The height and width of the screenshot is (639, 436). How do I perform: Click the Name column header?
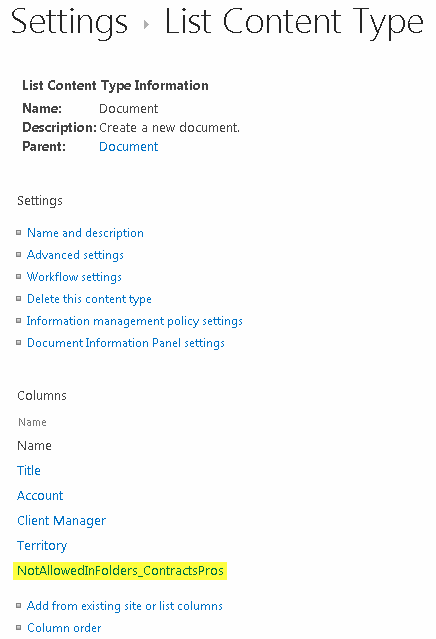point(32,422)
